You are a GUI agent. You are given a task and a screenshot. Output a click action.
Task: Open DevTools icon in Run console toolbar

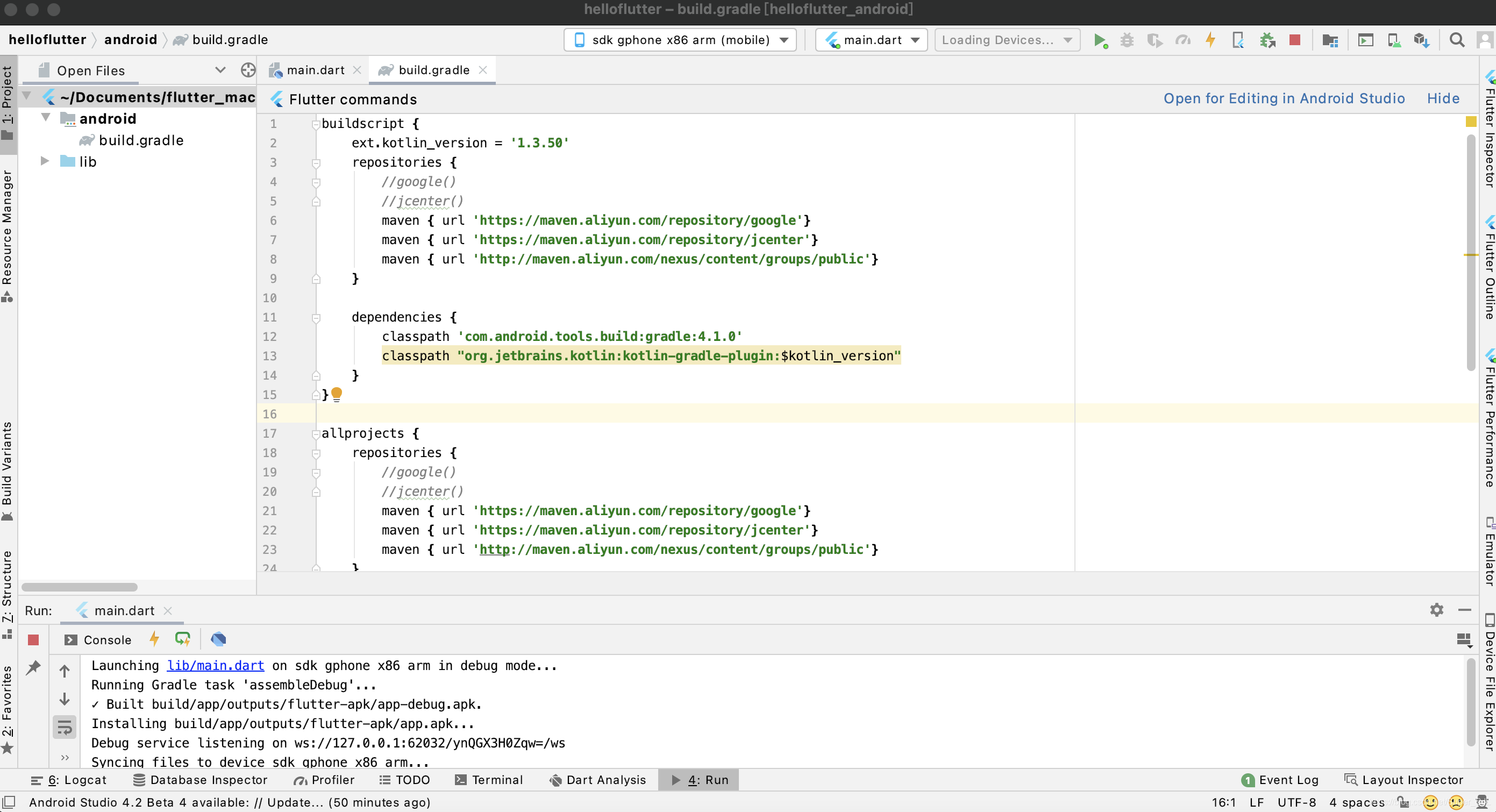tap(218, 639)
